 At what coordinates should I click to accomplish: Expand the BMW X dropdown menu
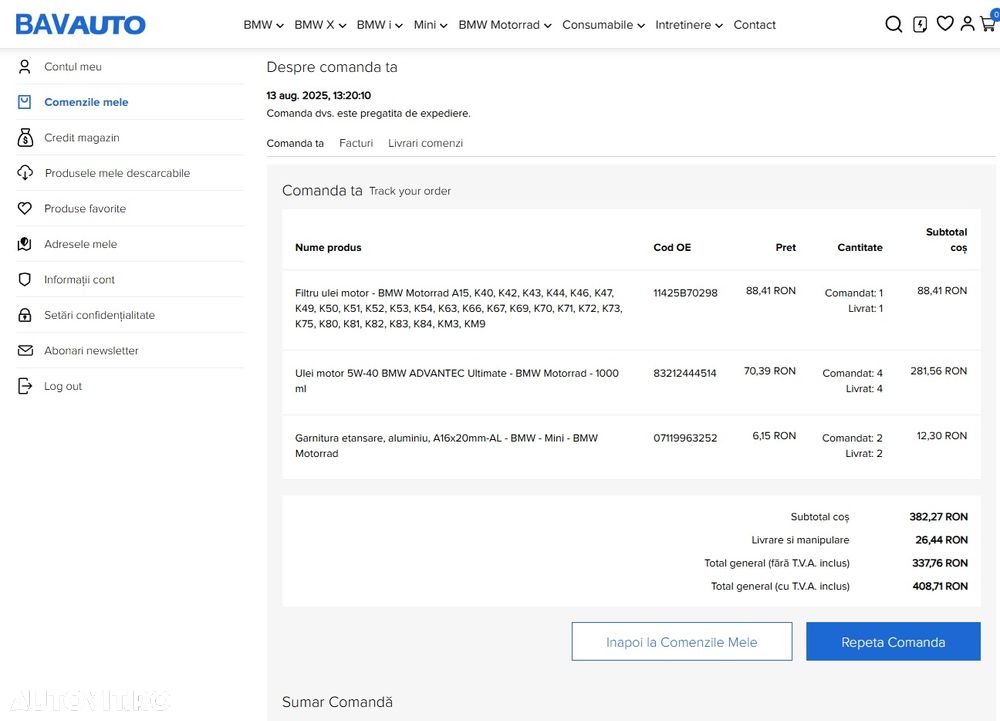pos(320,25)
